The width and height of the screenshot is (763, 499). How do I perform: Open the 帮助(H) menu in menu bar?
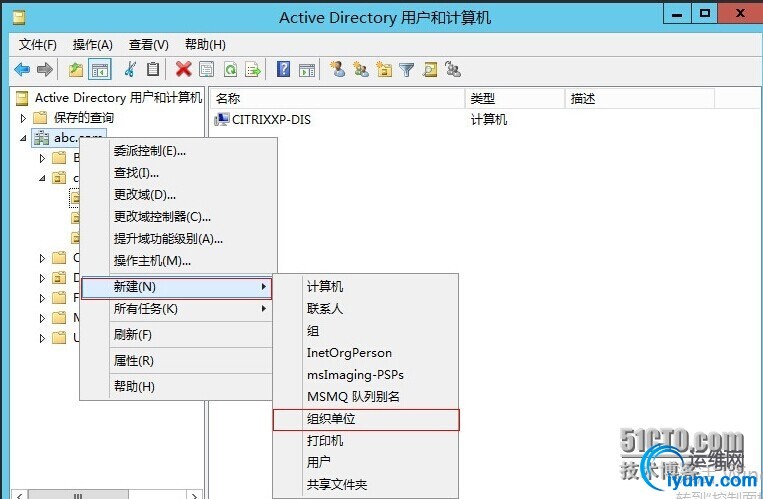coord(205,45)
